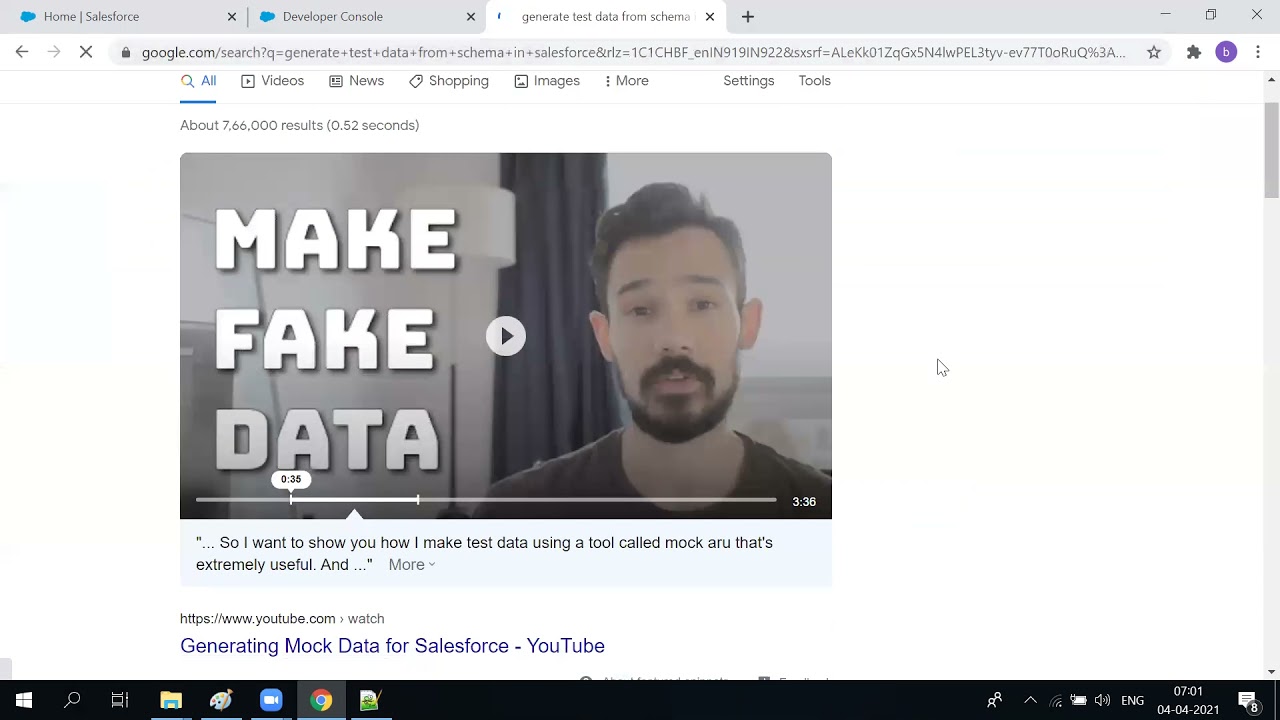View the site lock info icon
This screenshot has width=1280, height=720.
tap(125, 52)
